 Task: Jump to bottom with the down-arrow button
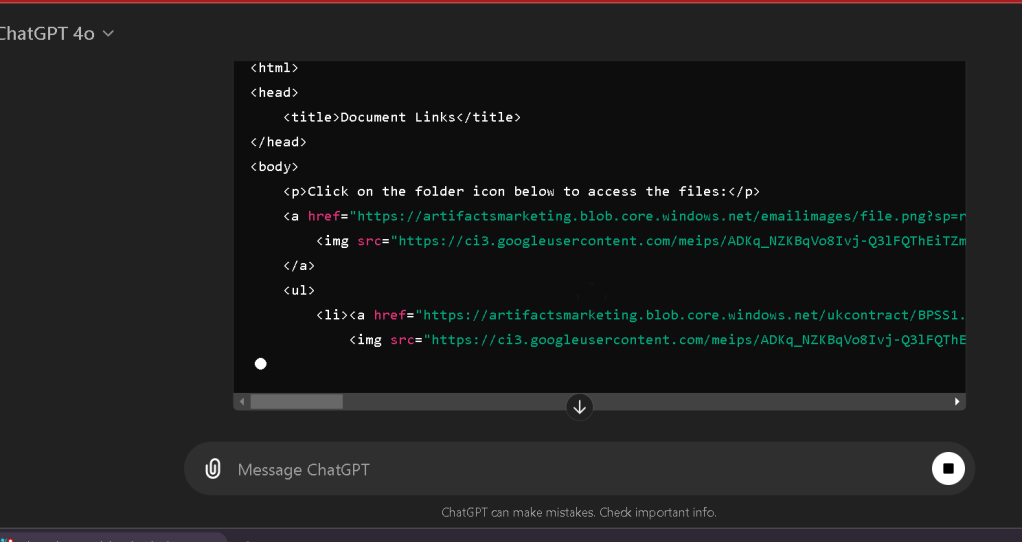coord(579,407)
